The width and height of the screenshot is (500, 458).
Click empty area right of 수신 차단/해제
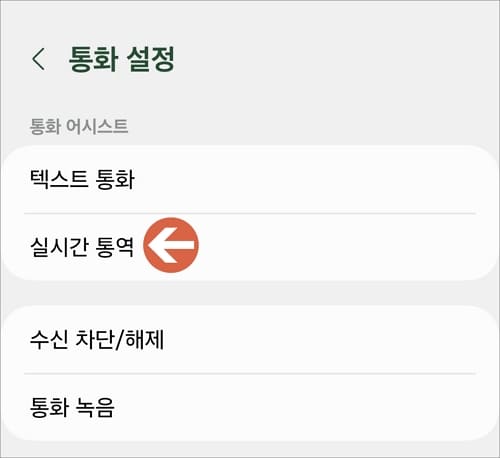point(330,340)
